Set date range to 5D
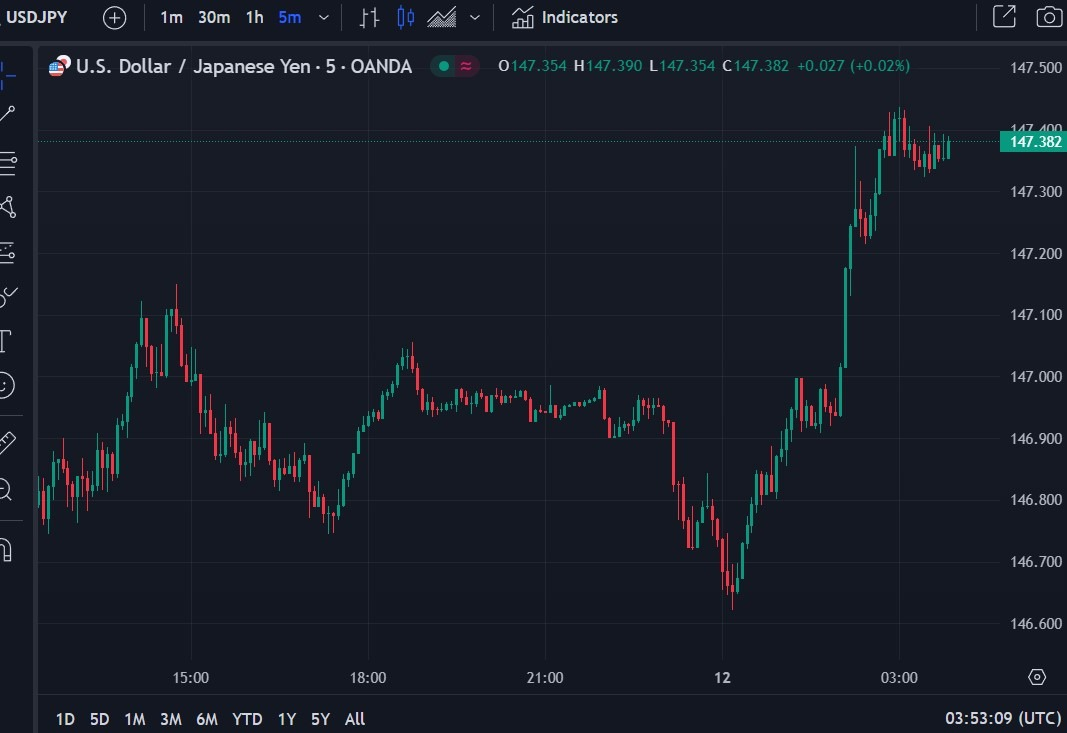The width and height of the screenshot is (1067, 733). 99,719
